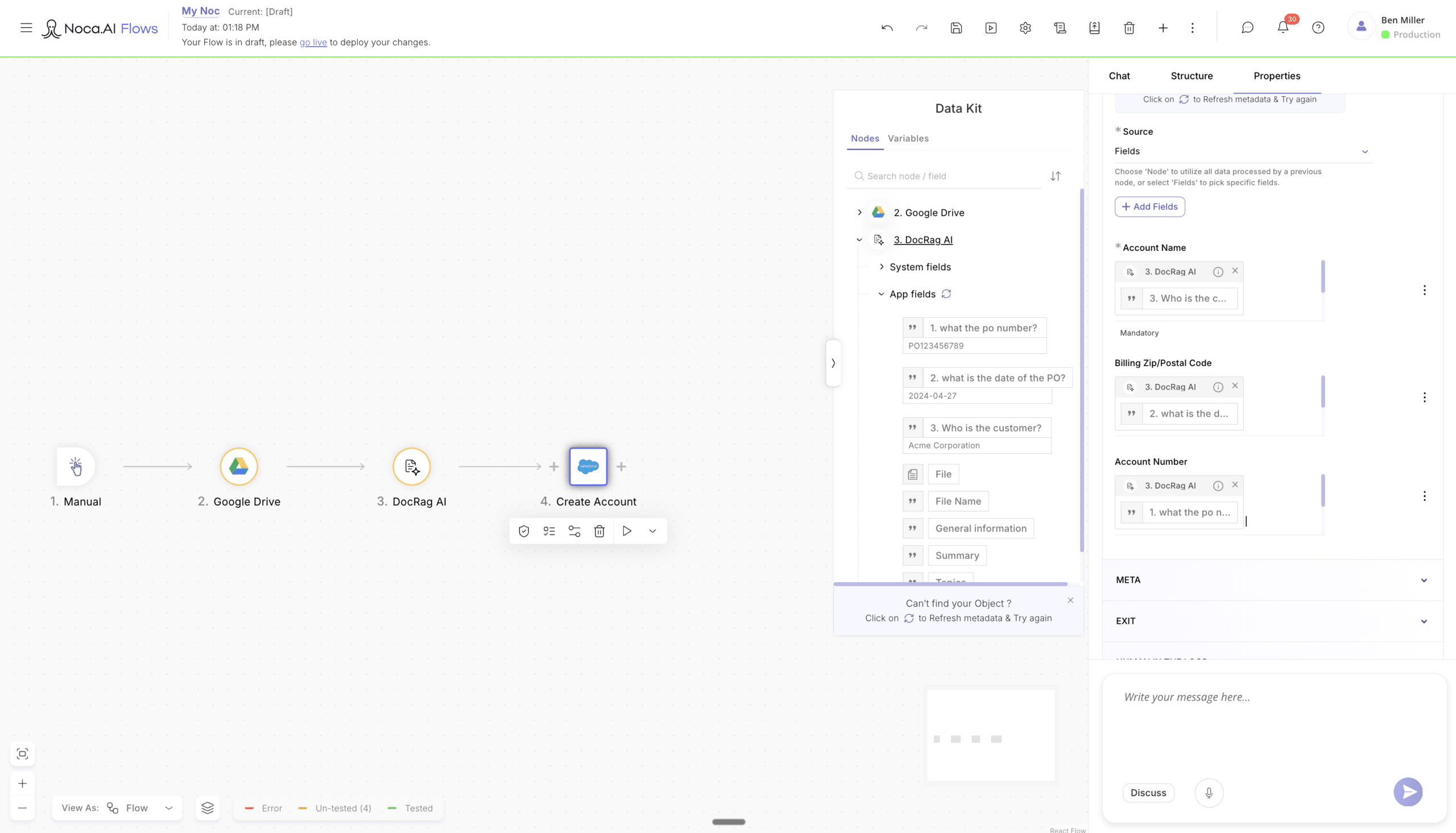Click the Salesforce Create Account node
This screenshot has width=1456, height=833.
(x=588, y=466)
